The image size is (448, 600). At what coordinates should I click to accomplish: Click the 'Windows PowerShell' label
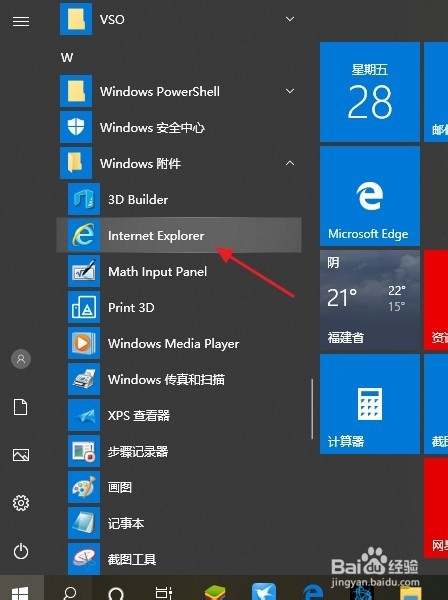click(x=160, y=91)
